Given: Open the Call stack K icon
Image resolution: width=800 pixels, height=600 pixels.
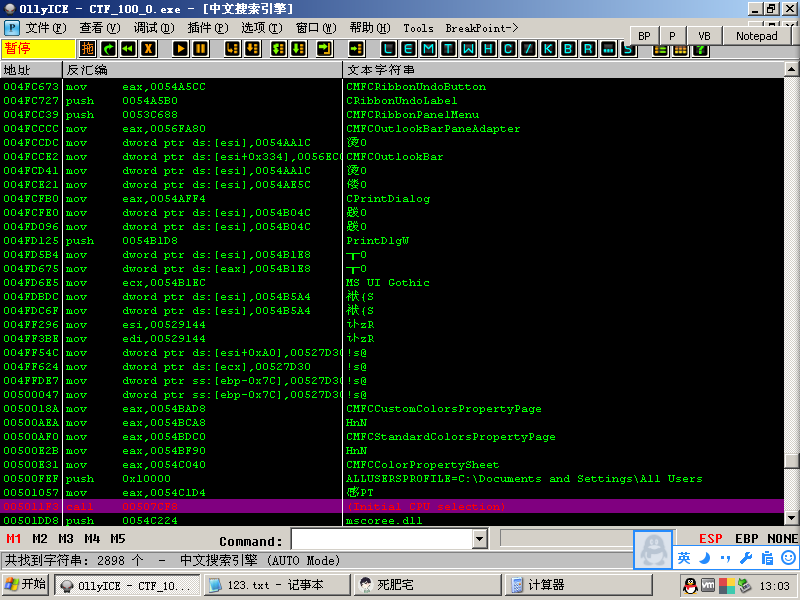Looking at the screenshot, I should [548, 48].
